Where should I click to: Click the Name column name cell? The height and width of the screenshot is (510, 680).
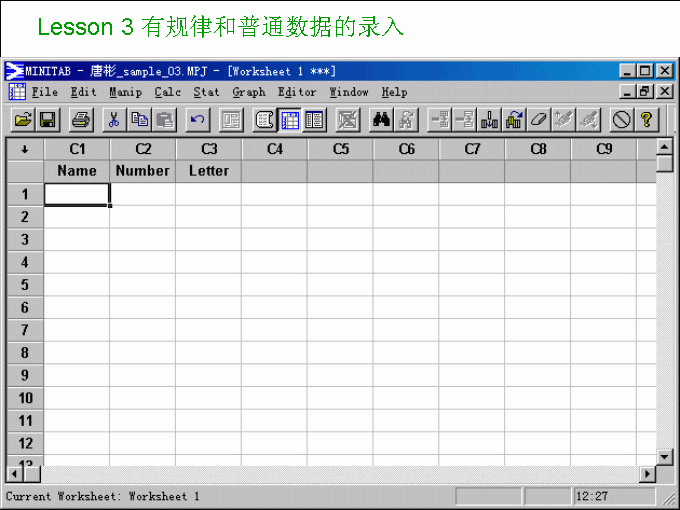point(77,171)
